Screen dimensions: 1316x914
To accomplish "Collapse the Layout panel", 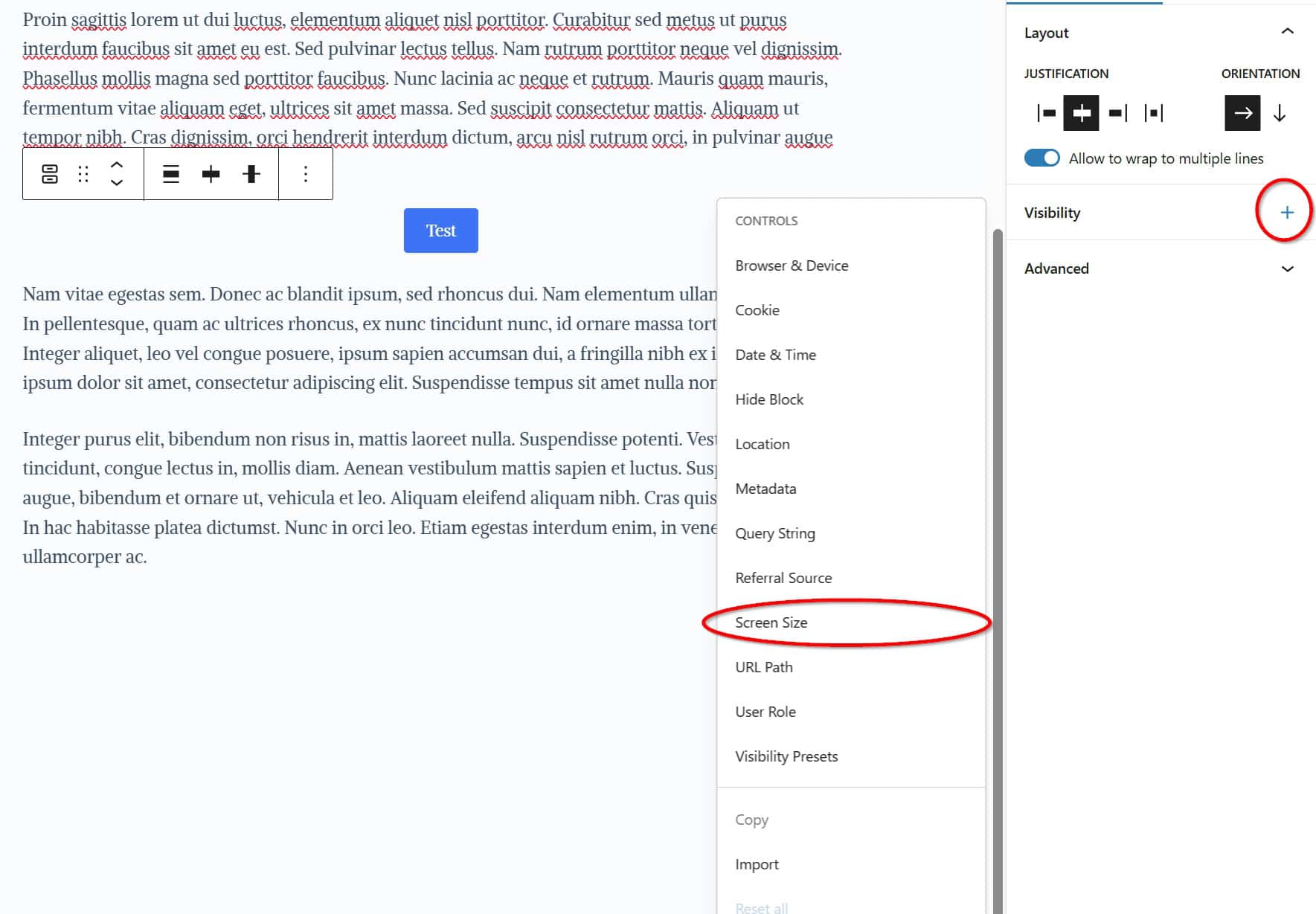I will click(x=1287, y=32).
